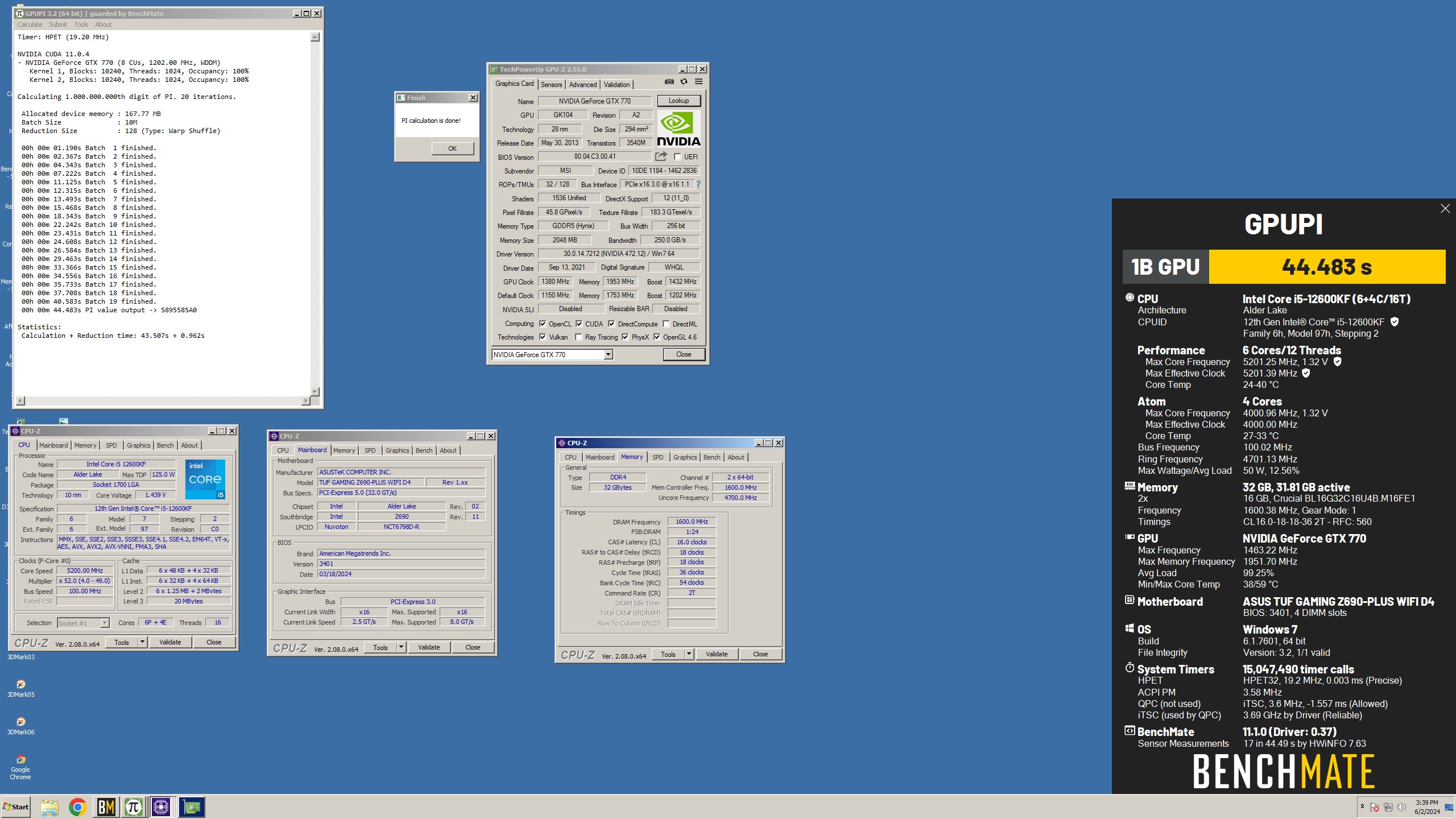The image size is (1456, 819).
Task: Open Google Chrome from the taskbar
Action: coord(77,807)
